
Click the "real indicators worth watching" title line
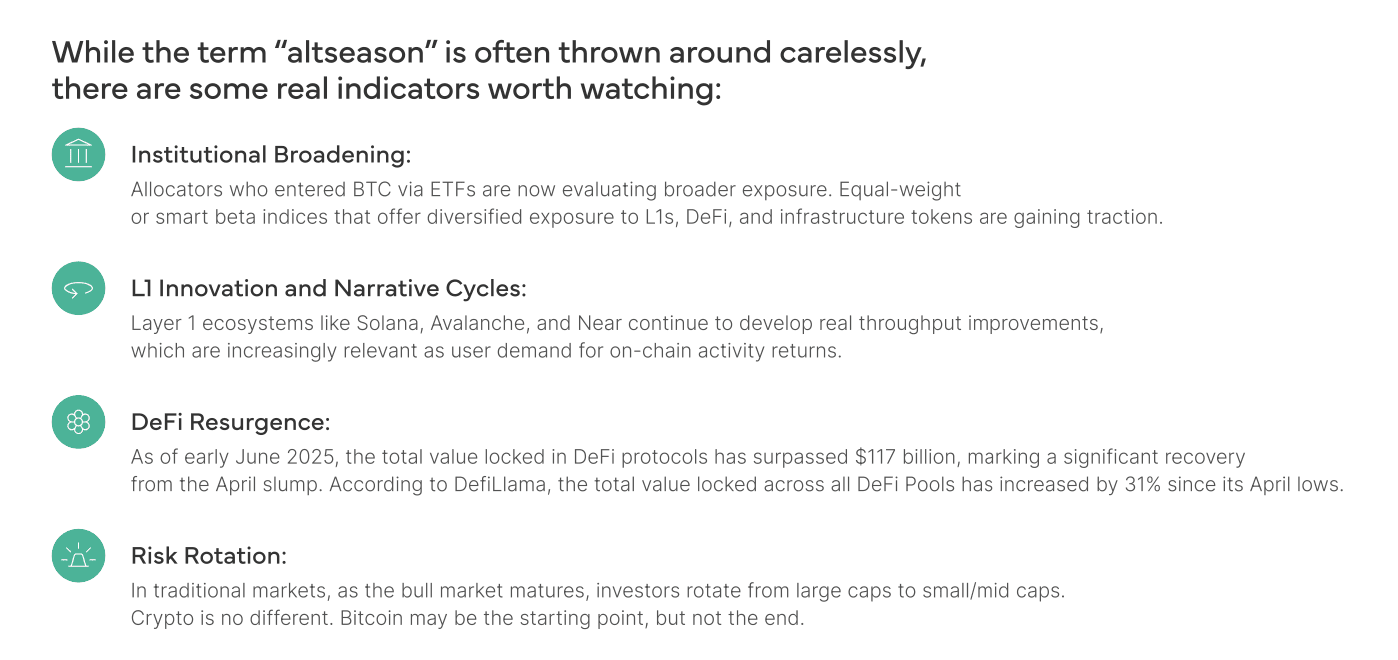pyautogui.click(x=386, y=89)
